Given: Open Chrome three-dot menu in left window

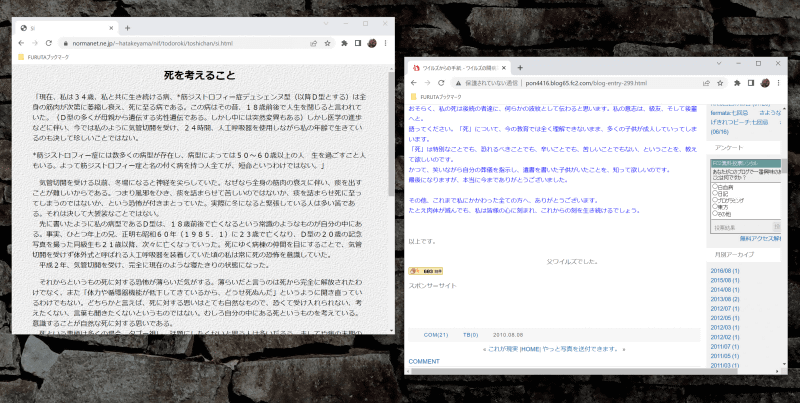Looking at the screenshot, I should click(386, 44).
